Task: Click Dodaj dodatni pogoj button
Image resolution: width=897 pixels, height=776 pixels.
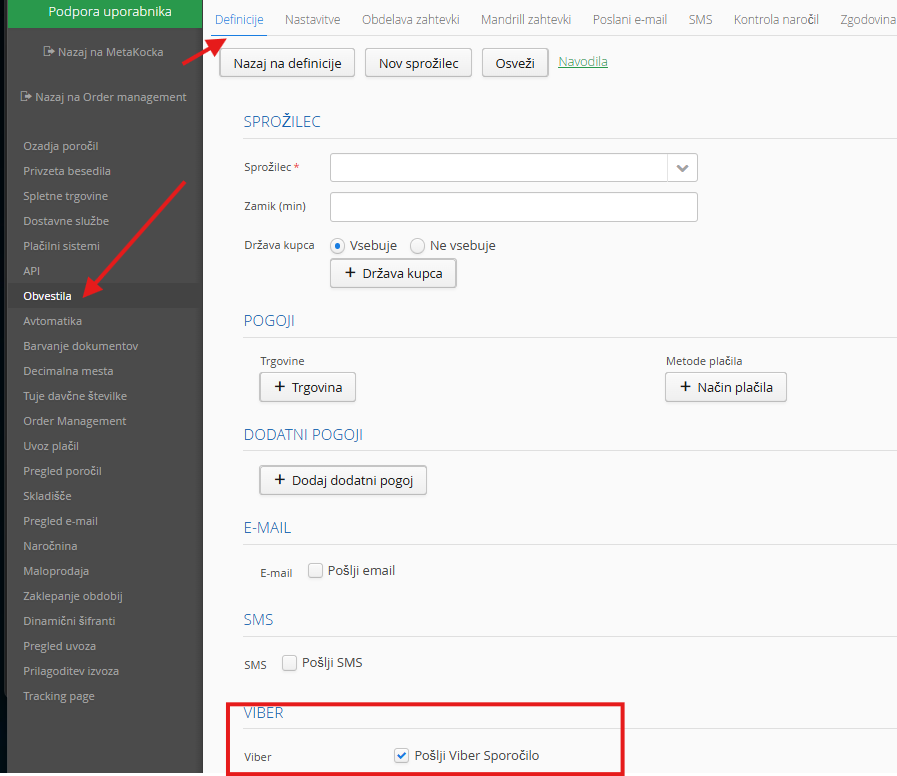Action: coord(343,480)
